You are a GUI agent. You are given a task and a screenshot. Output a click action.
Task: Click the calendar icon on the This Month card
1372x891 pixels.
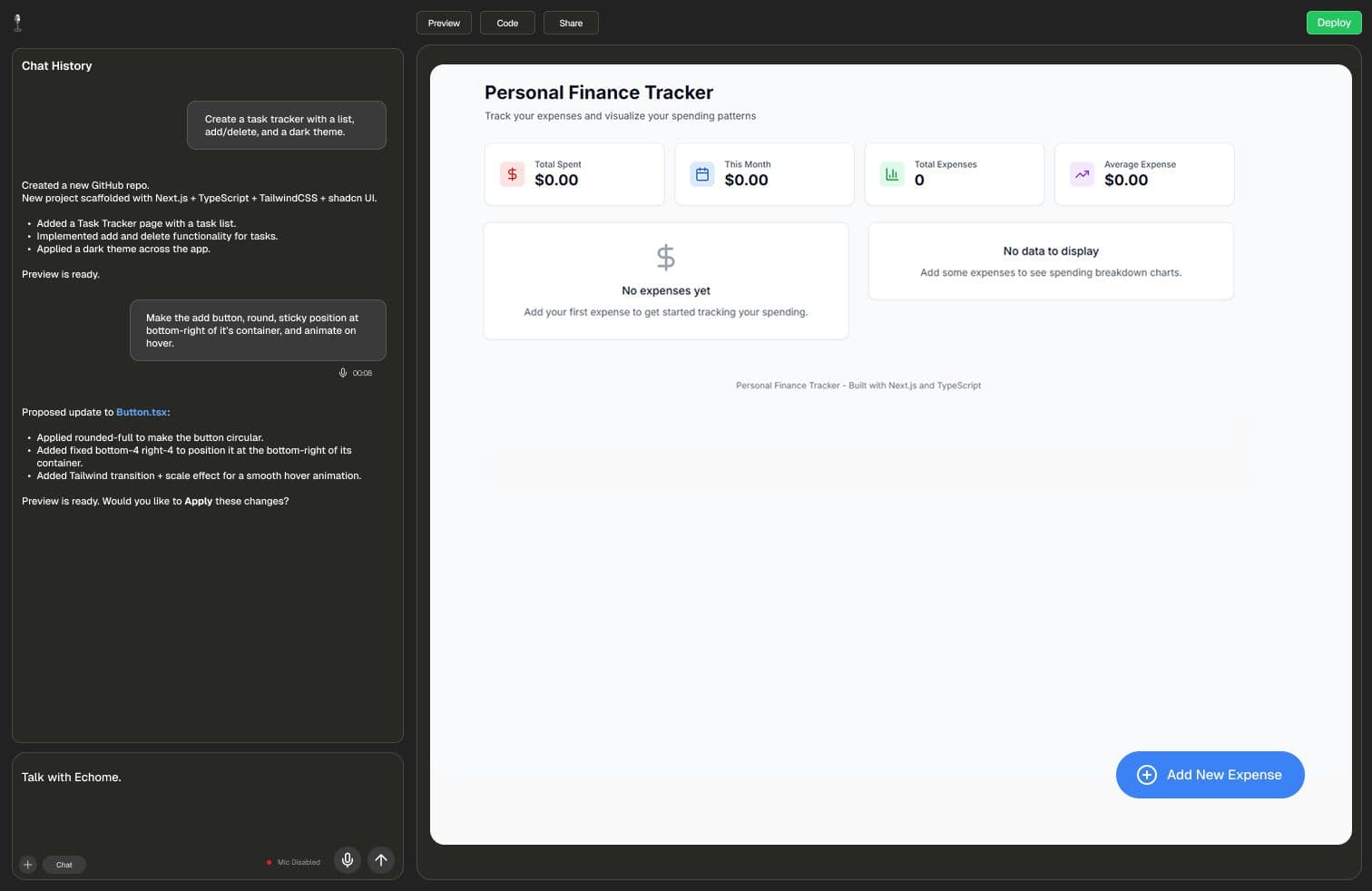pos(702,174)
